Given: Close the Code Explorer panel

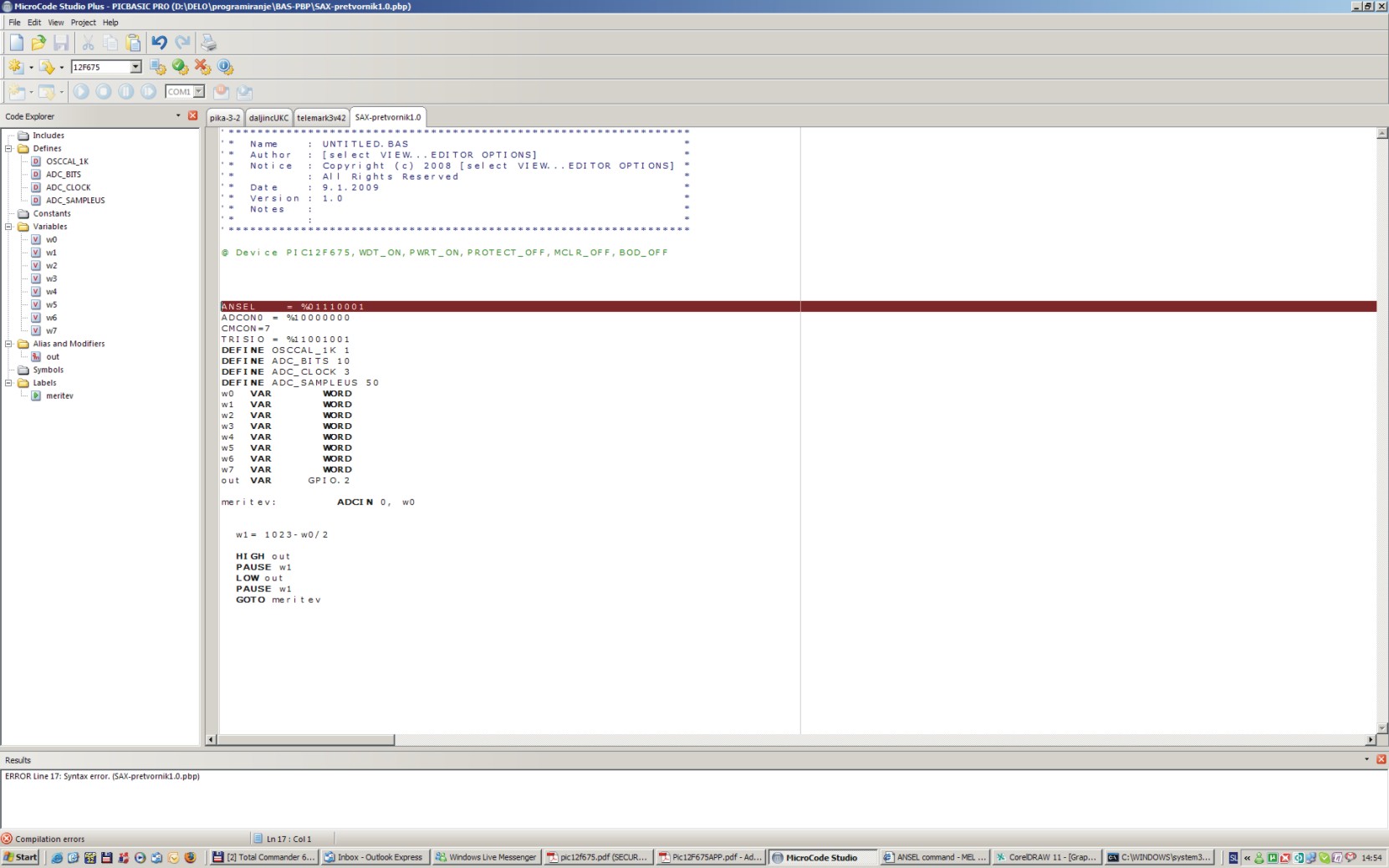Looking at the screenshot, I should [193, 115].
